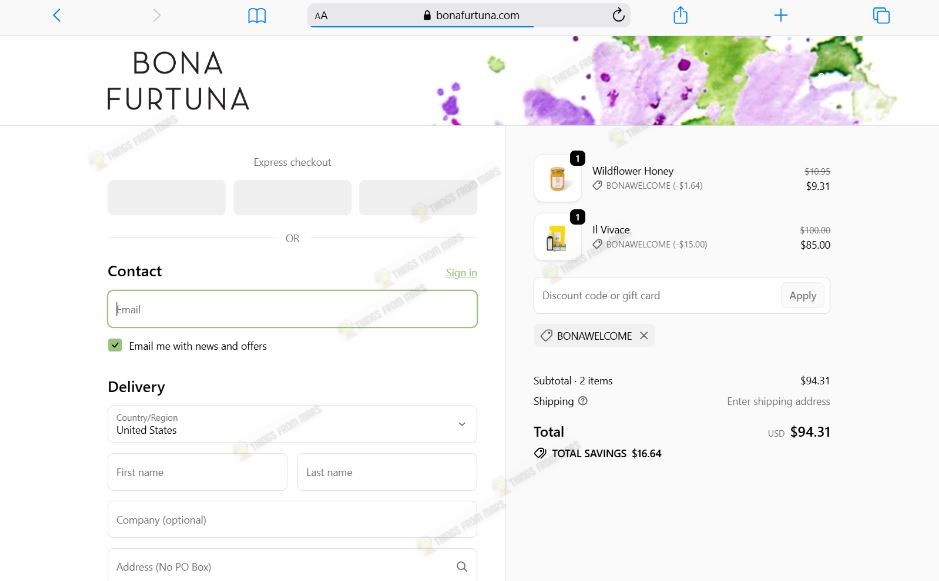Click the Il Vivace product name

[x=611, y=229]
